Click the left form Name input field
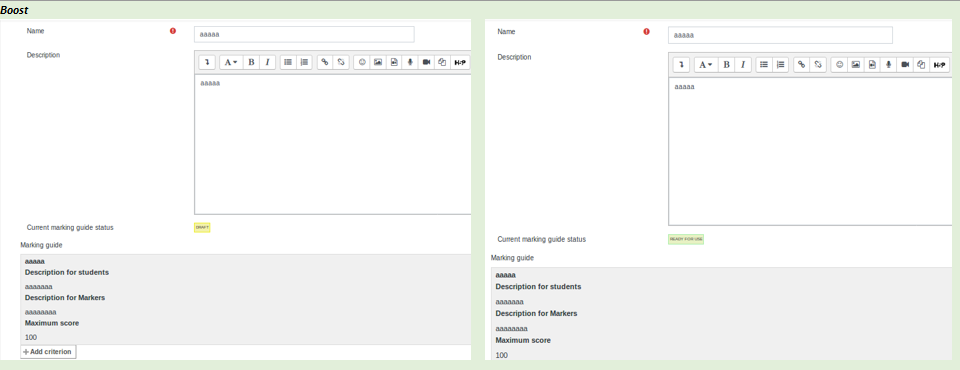Image resolution: width=960 pixels, height=370 pixels. [304, 34]
